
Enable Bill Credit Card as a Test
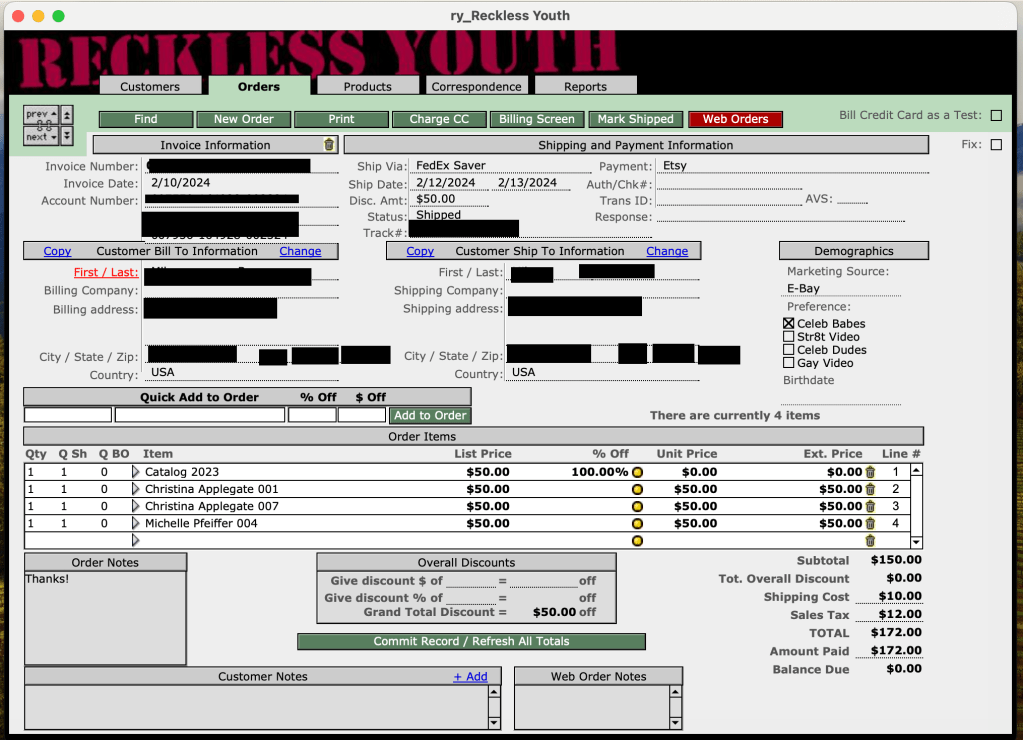pos(996,116)
